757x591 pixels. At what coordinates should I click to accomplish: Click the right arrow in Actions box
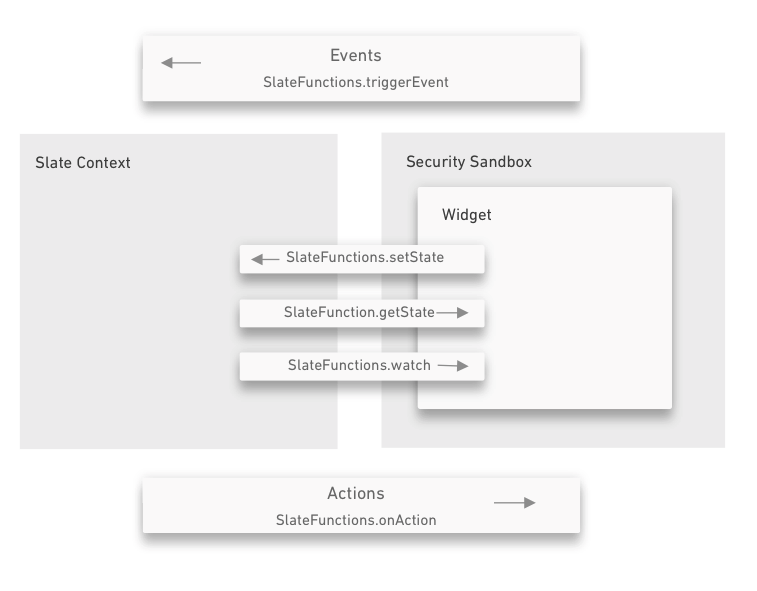click(x=514, y=503)
